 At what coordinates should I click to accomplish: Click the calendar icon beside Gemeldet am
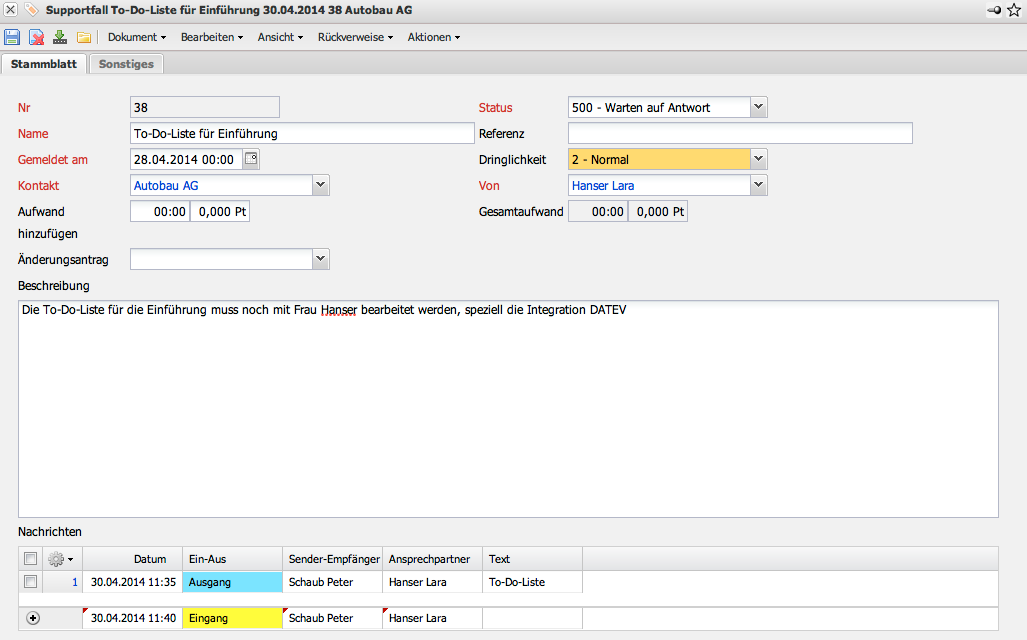(x=250, y=159)
